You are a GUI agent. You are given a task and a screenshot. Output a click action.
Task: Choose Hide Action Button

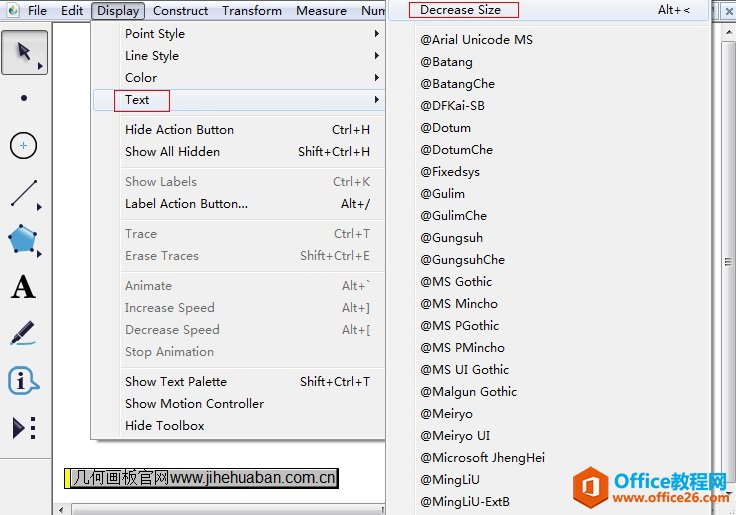pos(239,130)
